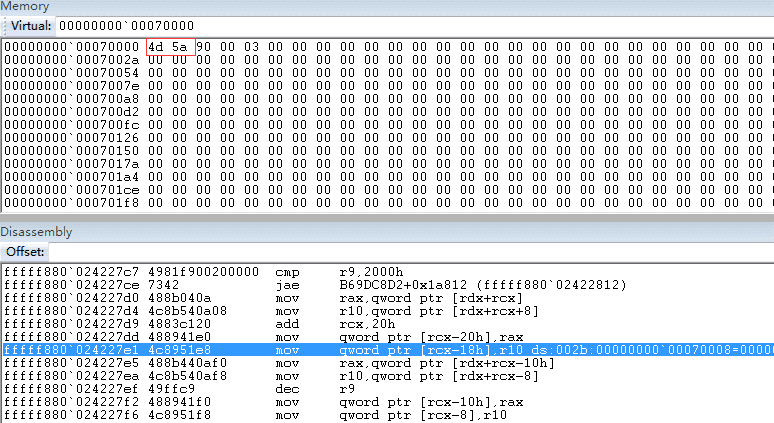
Task: Select memory row address 000700fc
Action: pyautogui.click(x=72, y=125)
